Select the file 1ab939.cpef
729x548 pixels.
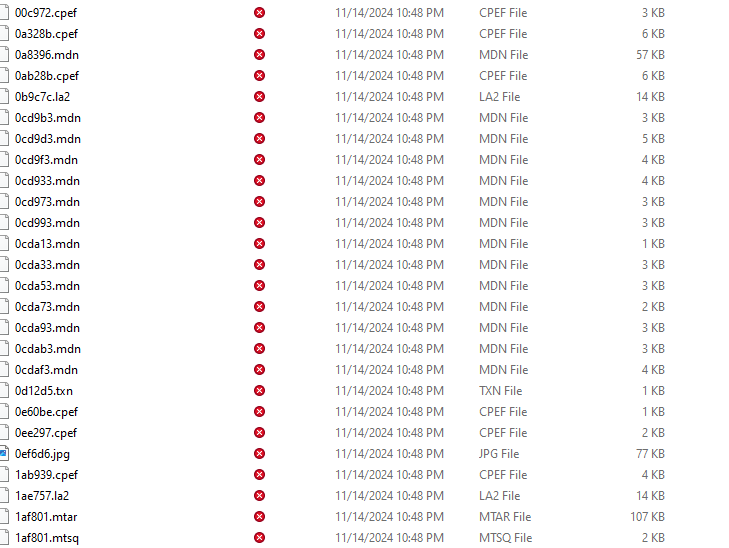click(x=46, y=475)
